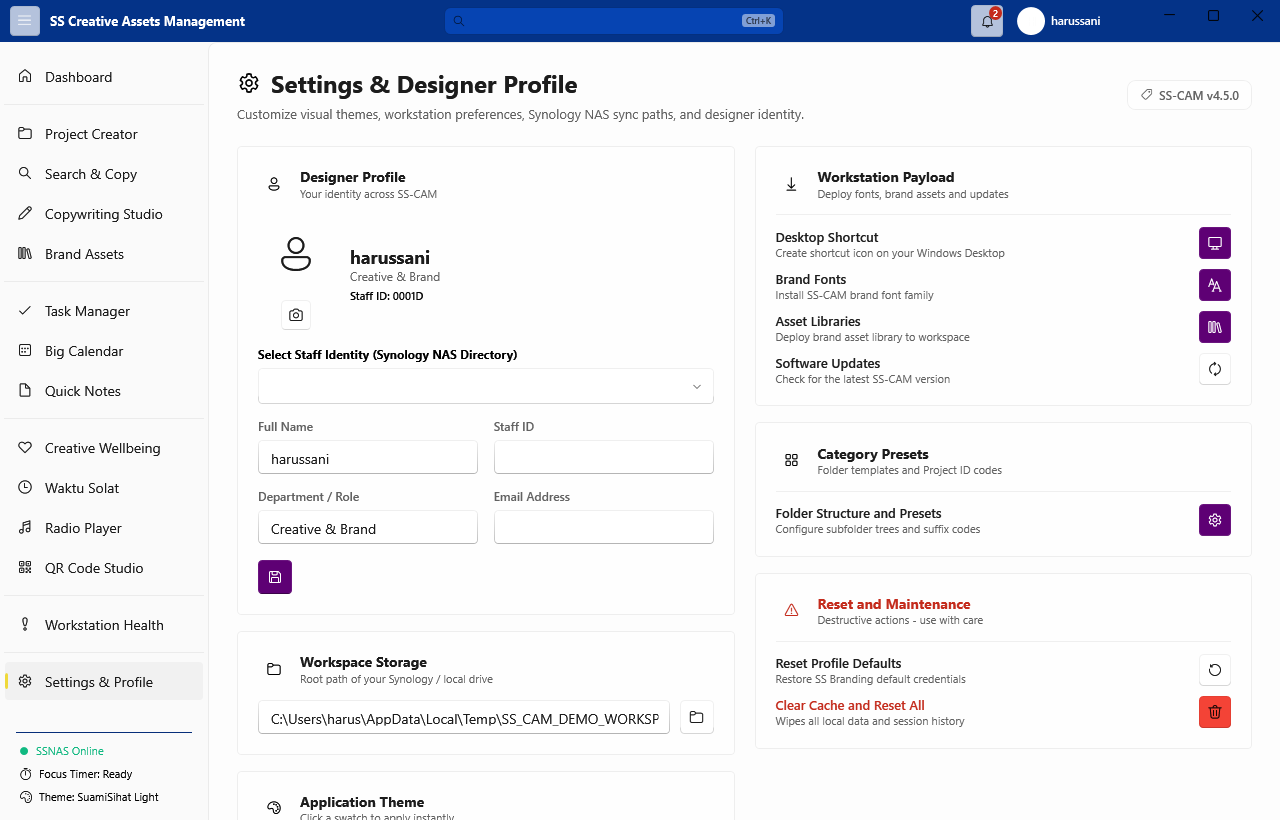Click the Full Name input field
This screenshot has width=1280, height=820.
(368, 458)
